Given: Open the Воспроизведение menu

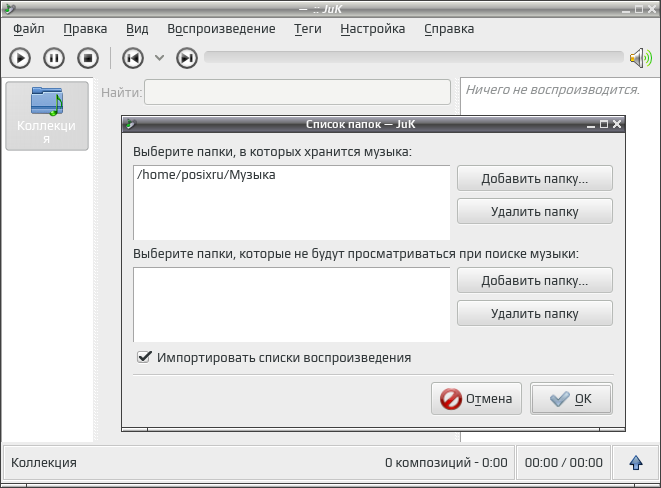Looking at the screenshot, I should coord(221,29).
